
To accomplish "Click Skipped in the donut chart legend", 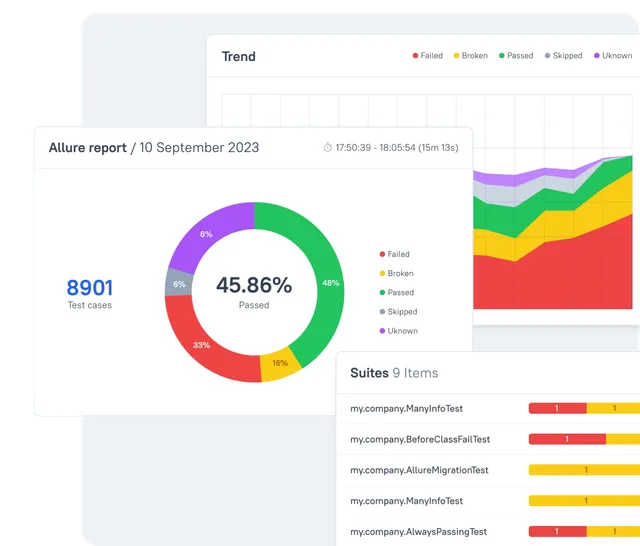I will point(398,312).
